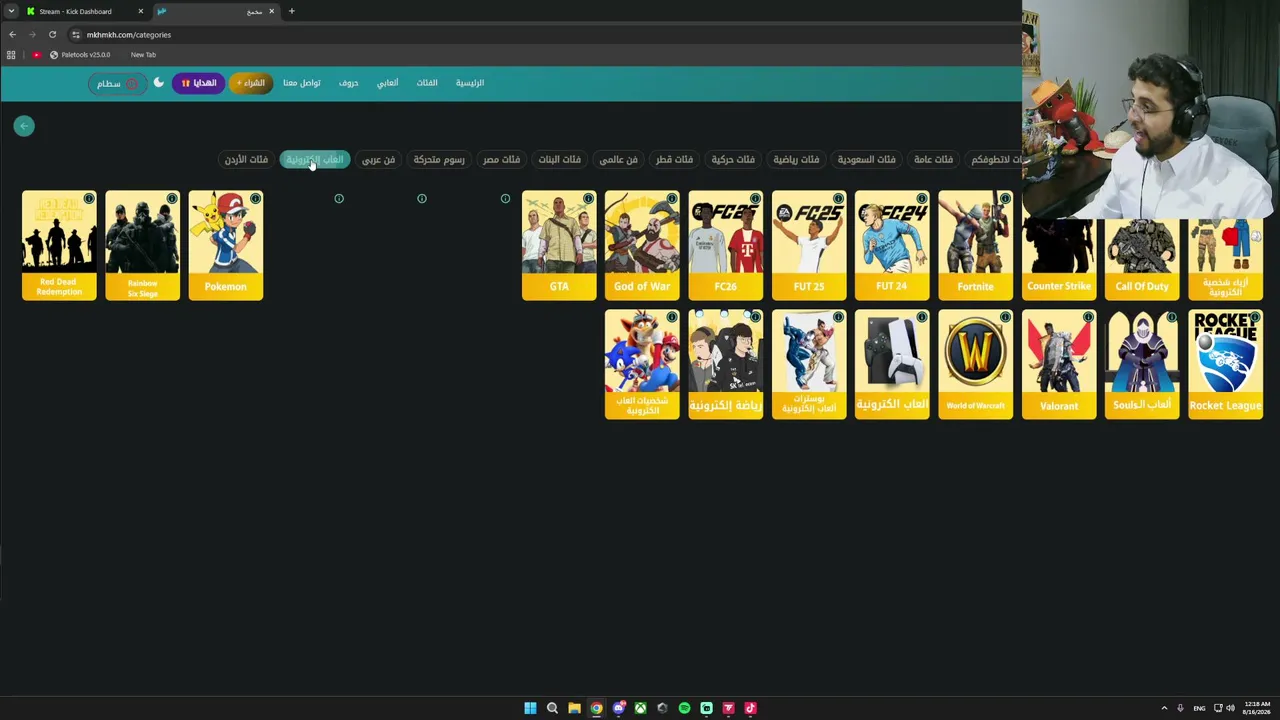Screen dimensions: 1280x720
Task: Select the فن عالمي category filter
Action: coord(618,159)
